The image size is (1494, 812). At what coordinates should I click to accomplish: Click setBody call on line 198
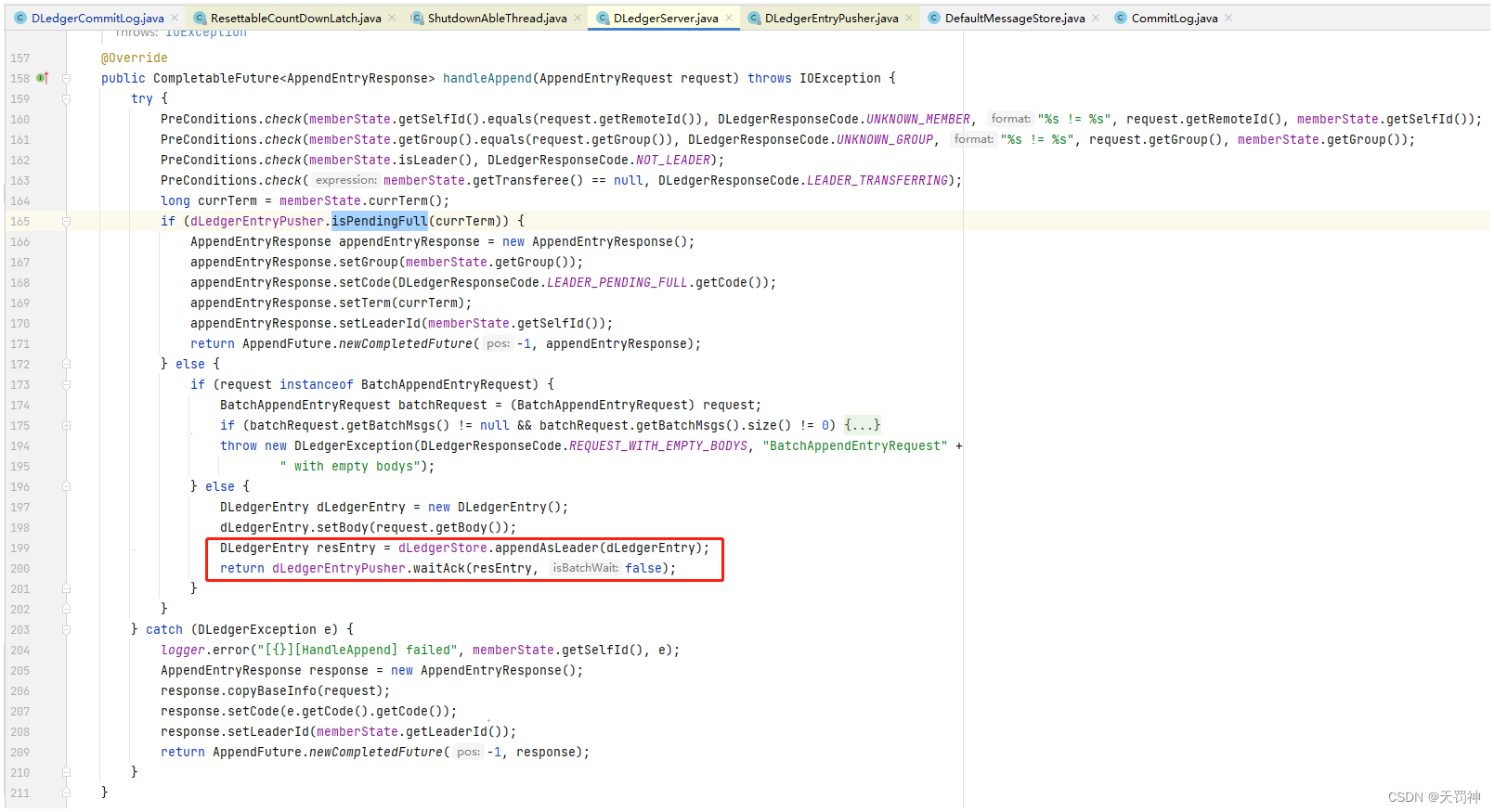coord(343,527)
